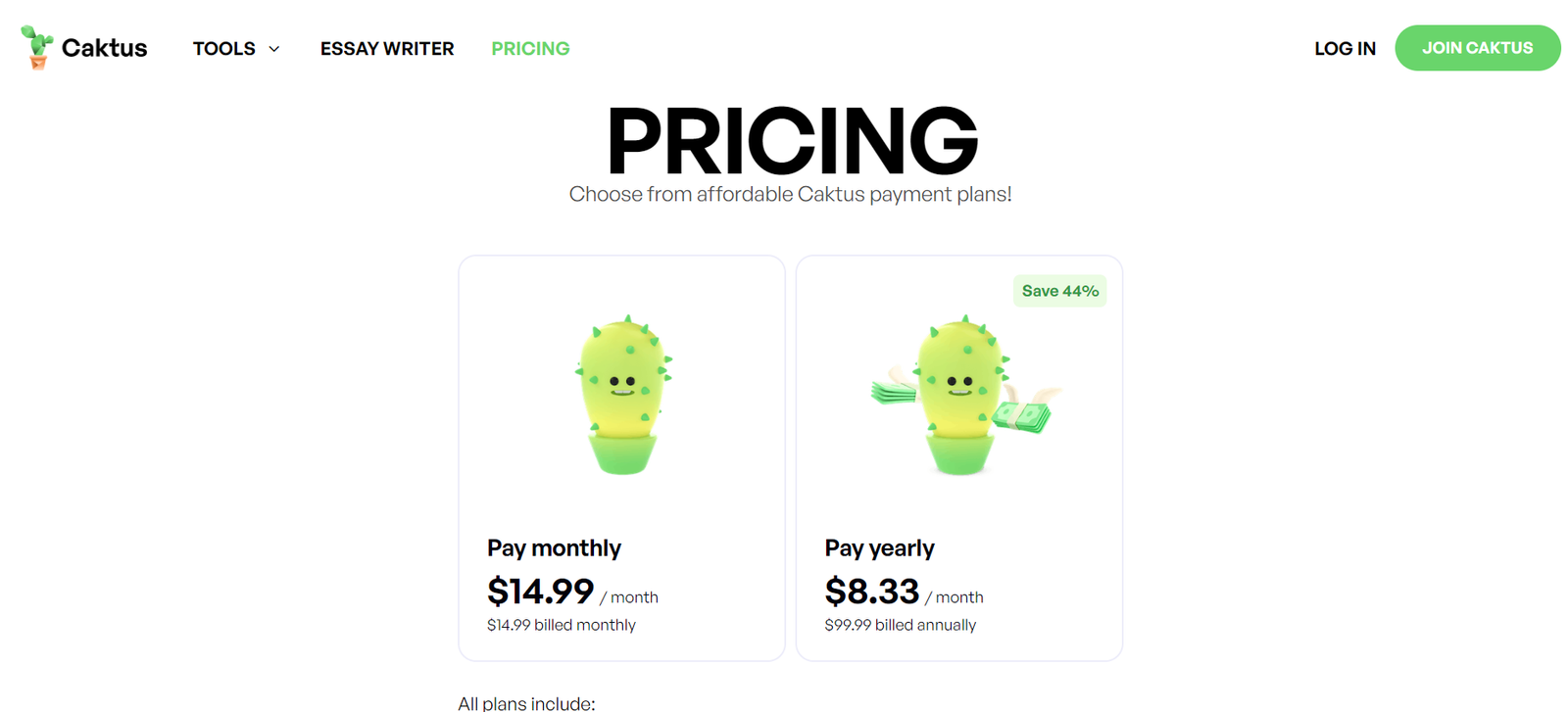Click the Caktus brand name text

(104, 48)
